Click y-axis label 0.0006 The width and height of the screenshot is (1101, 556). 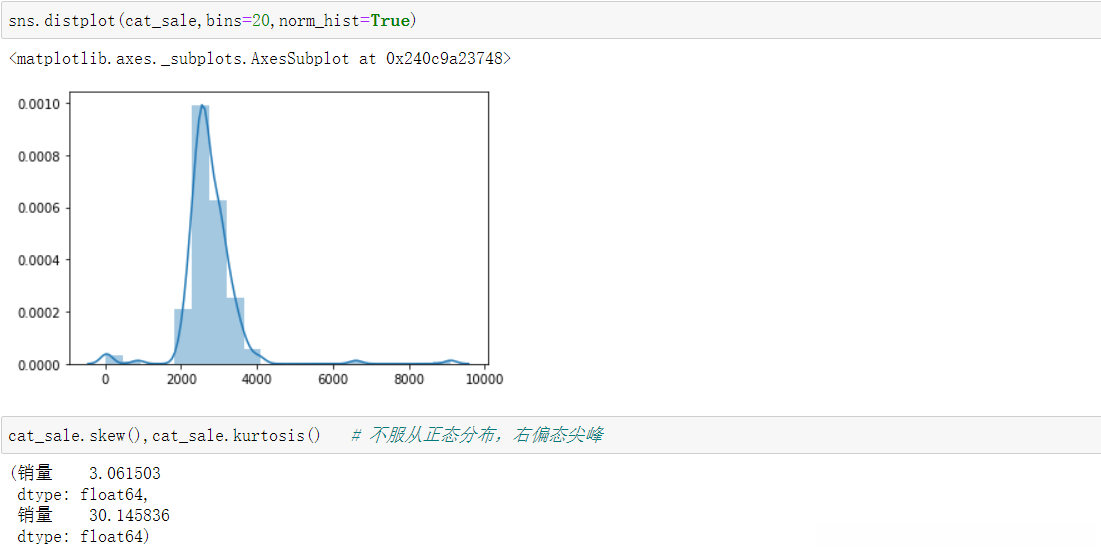[x=39, y=208]
